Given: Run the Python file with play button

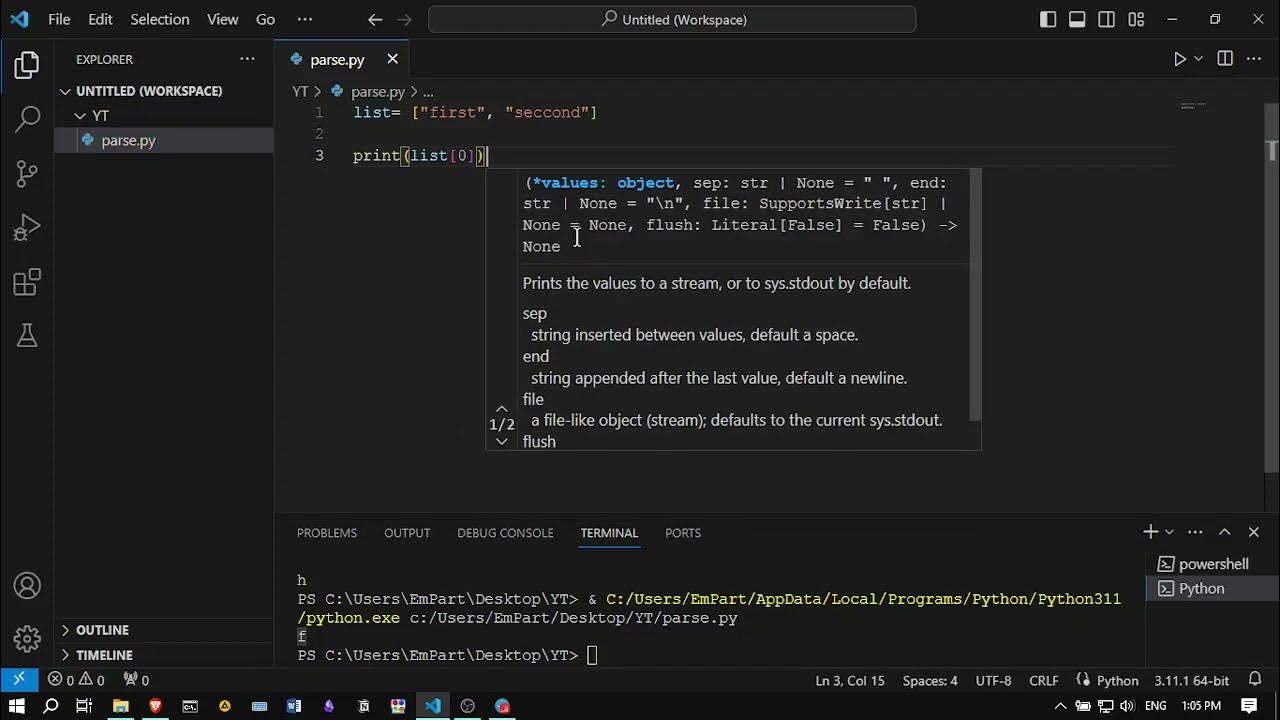Looking at the screenshot, I should (1180, 59).
